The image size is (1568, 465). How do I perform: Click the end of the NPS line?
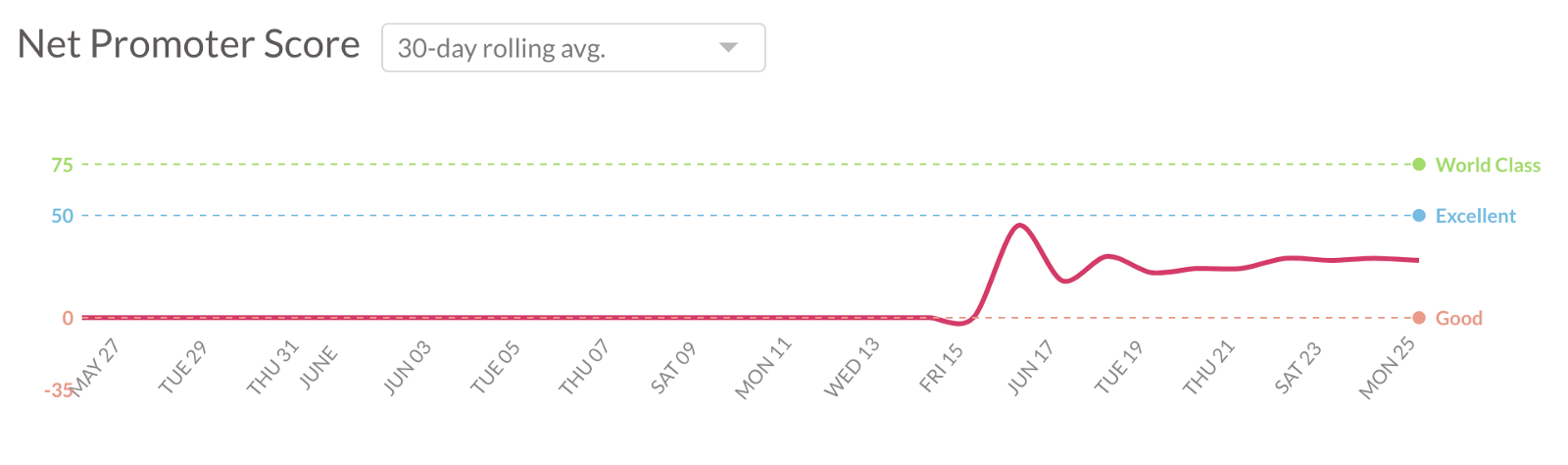tap(1417, 260)
